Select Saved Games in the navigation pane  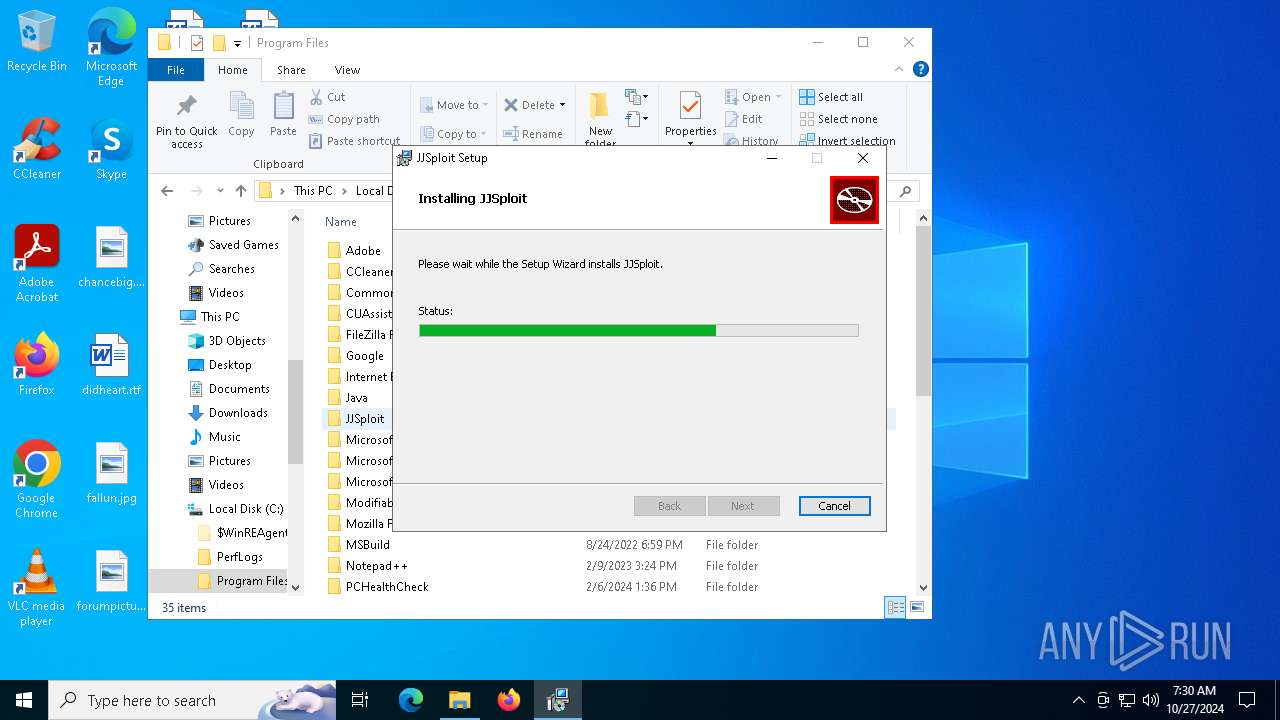click(243, 245)
